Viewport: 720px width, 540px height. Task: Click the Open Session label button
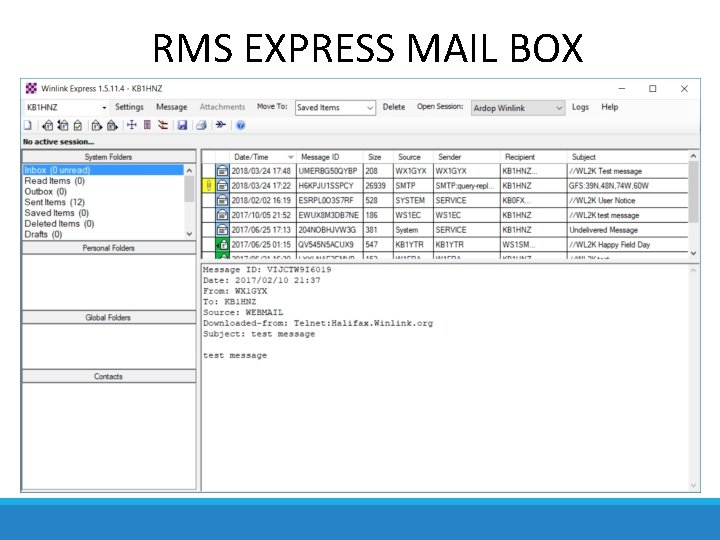[x=440, y=107]
